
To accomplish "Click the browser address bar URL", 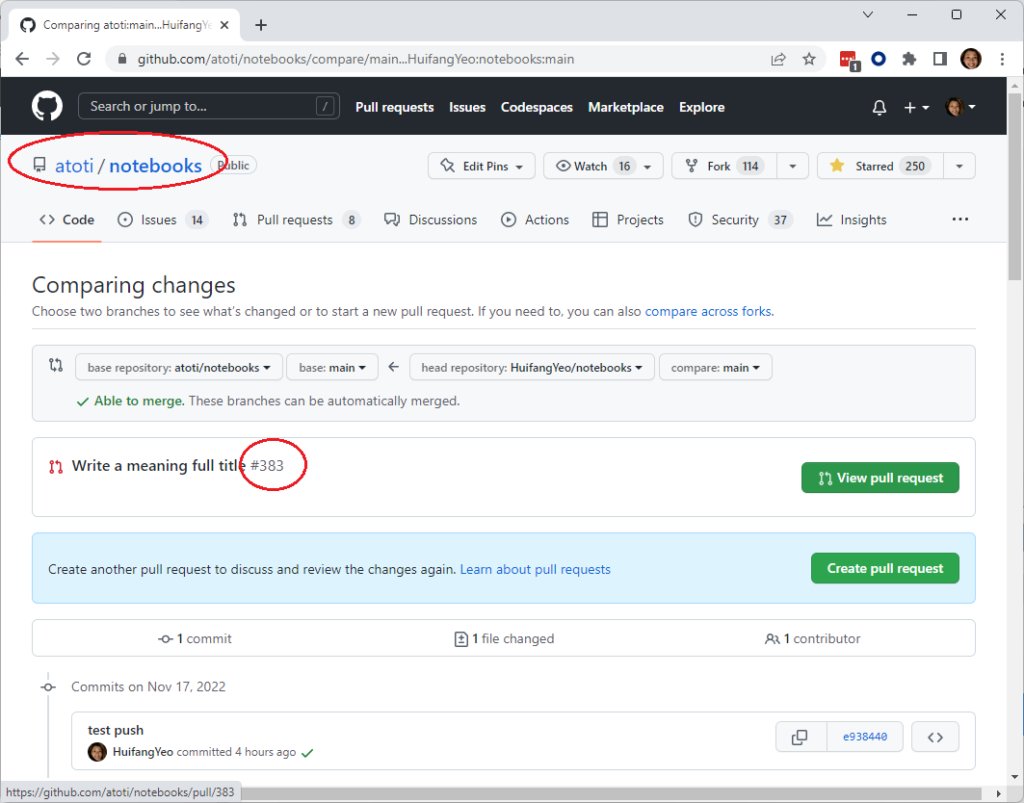I will click(x=355, y=59).
